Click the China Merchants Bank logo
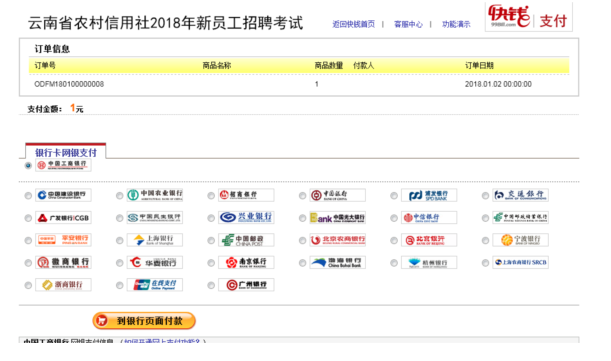The height and width of the screenshot is (361, 611). (x=246, y=195)
